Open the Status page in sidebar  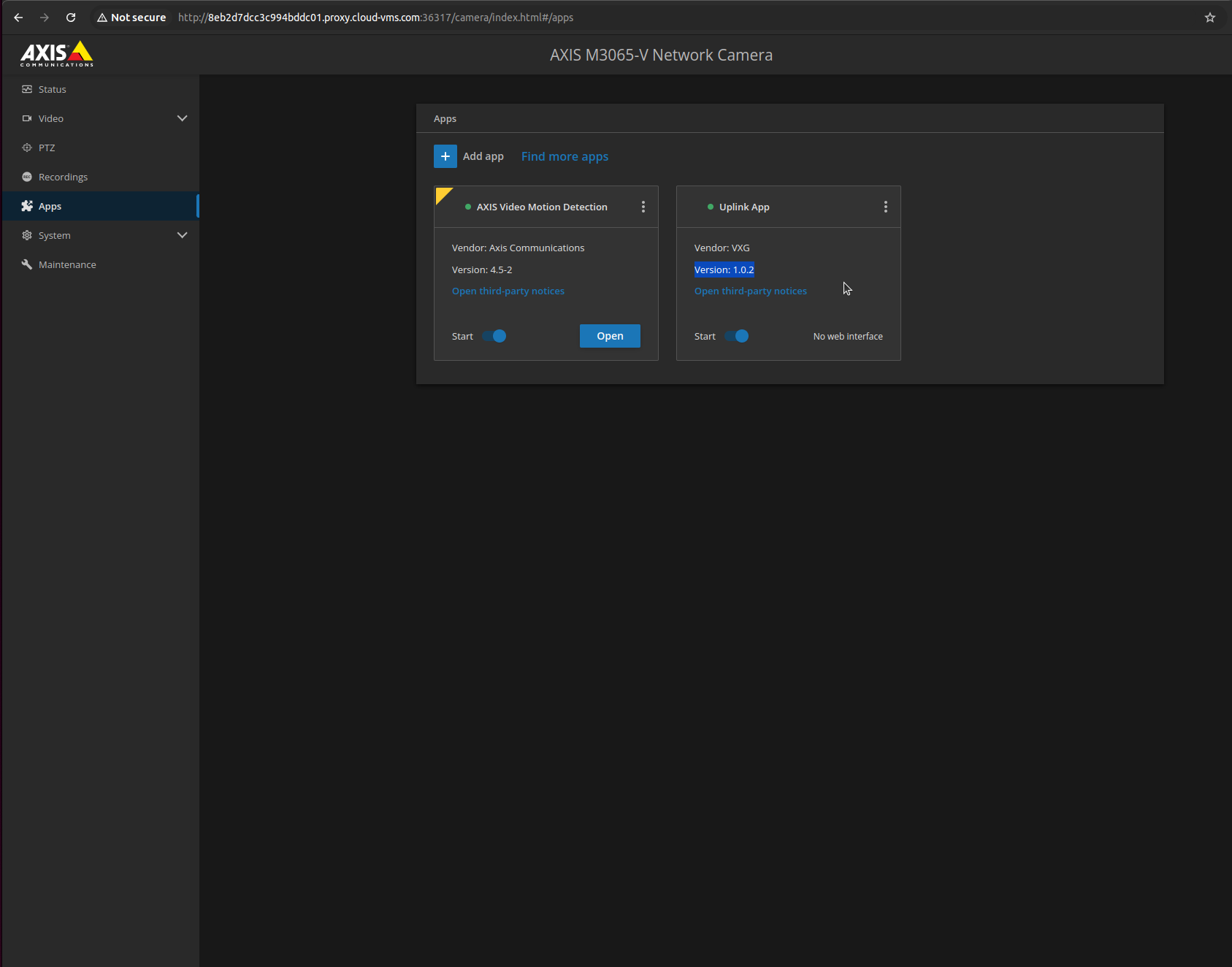pyautogui.click(x=52, y=89)
